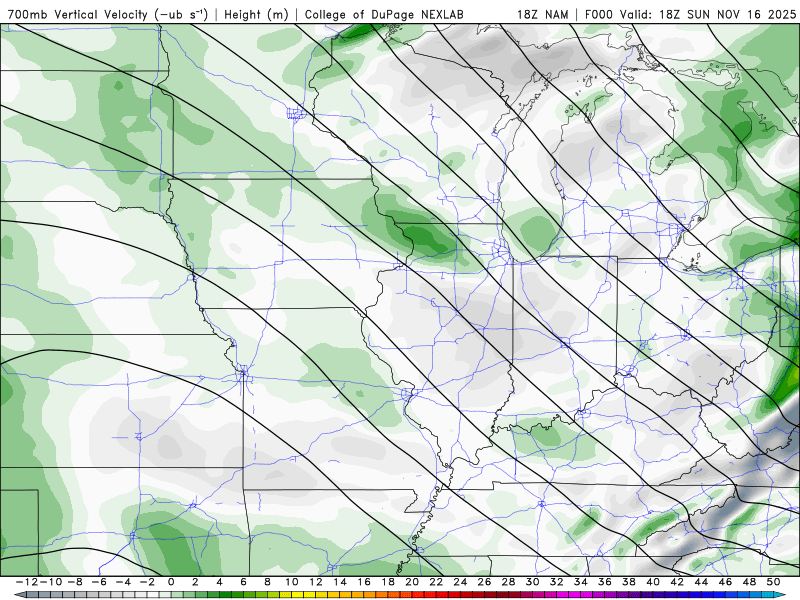800x600 pixels.
Task: Click the 34 tick label on color scale
Action: click(x=581, y=582)
